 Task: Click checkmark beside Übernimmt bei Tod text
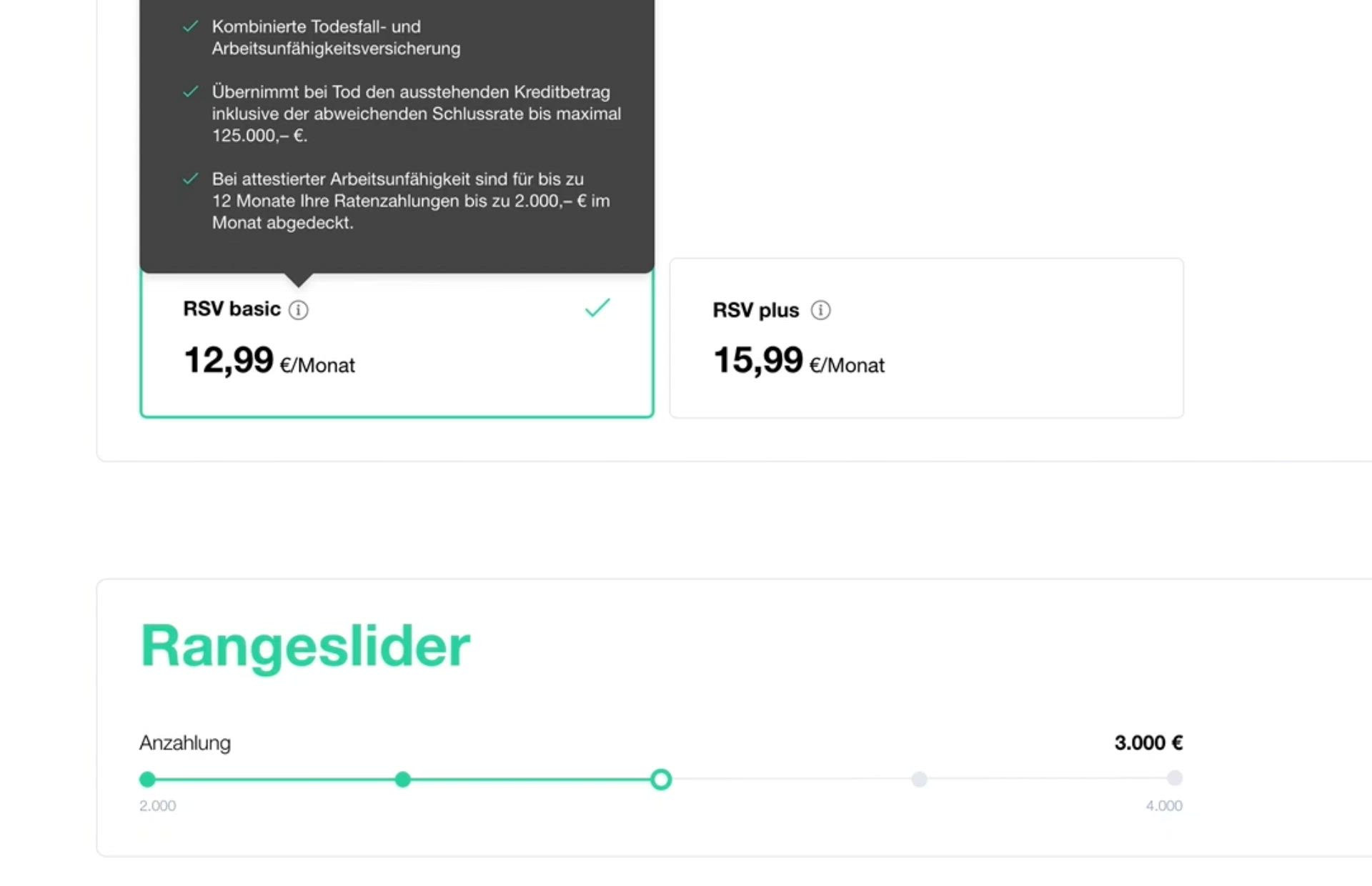tap(190, 92)
